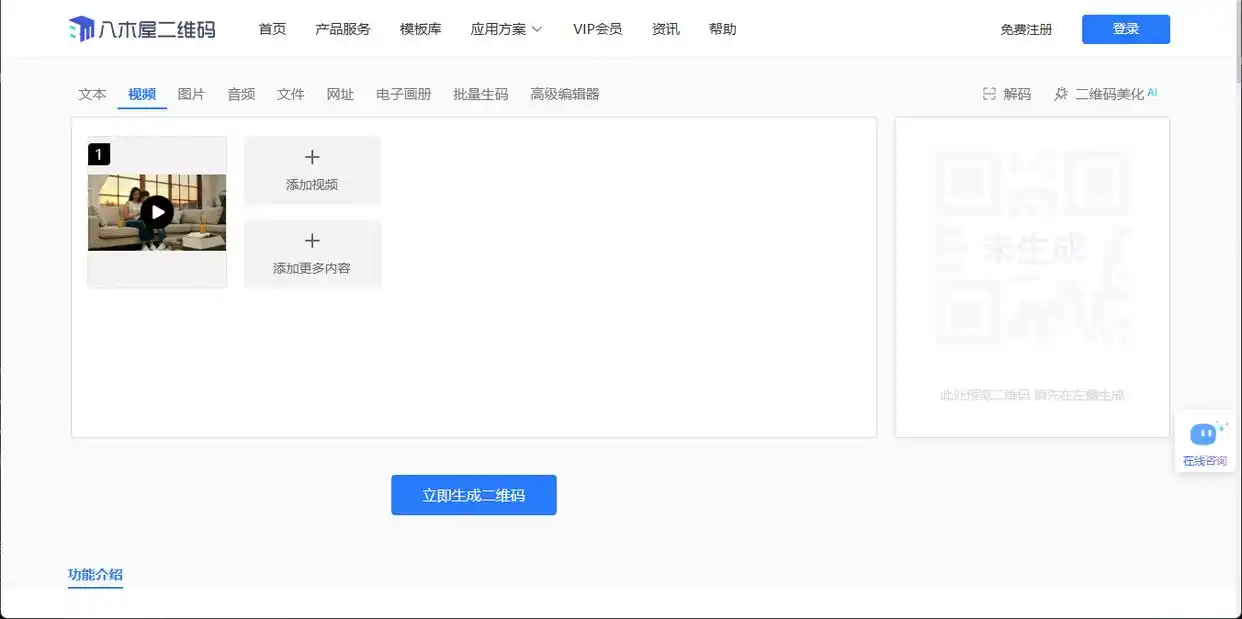This screenshot has width=1242, height=619.
Task: Switch to 网址 tab
Action: pos(340,94)
